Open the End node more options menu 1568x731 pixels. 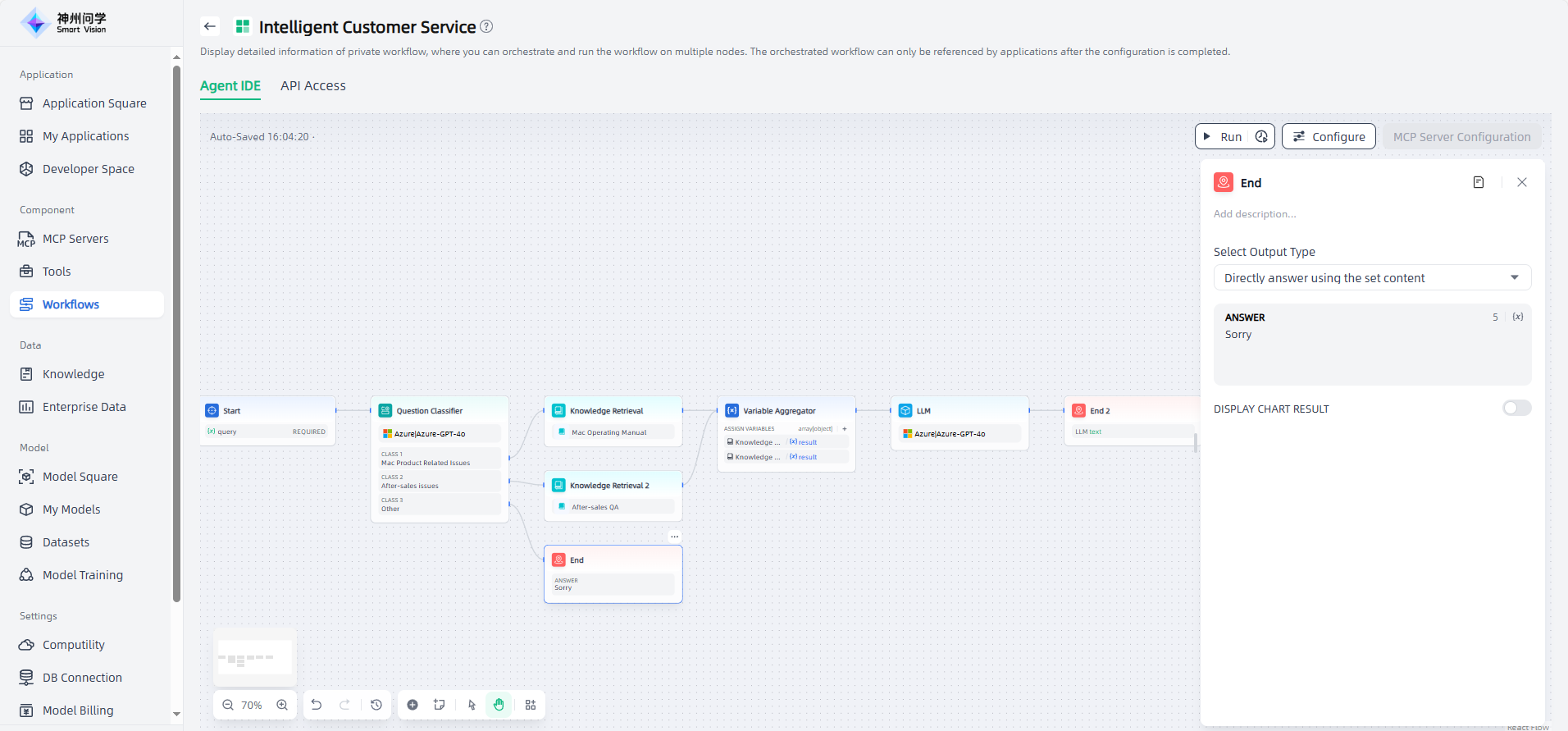[674, 537]
